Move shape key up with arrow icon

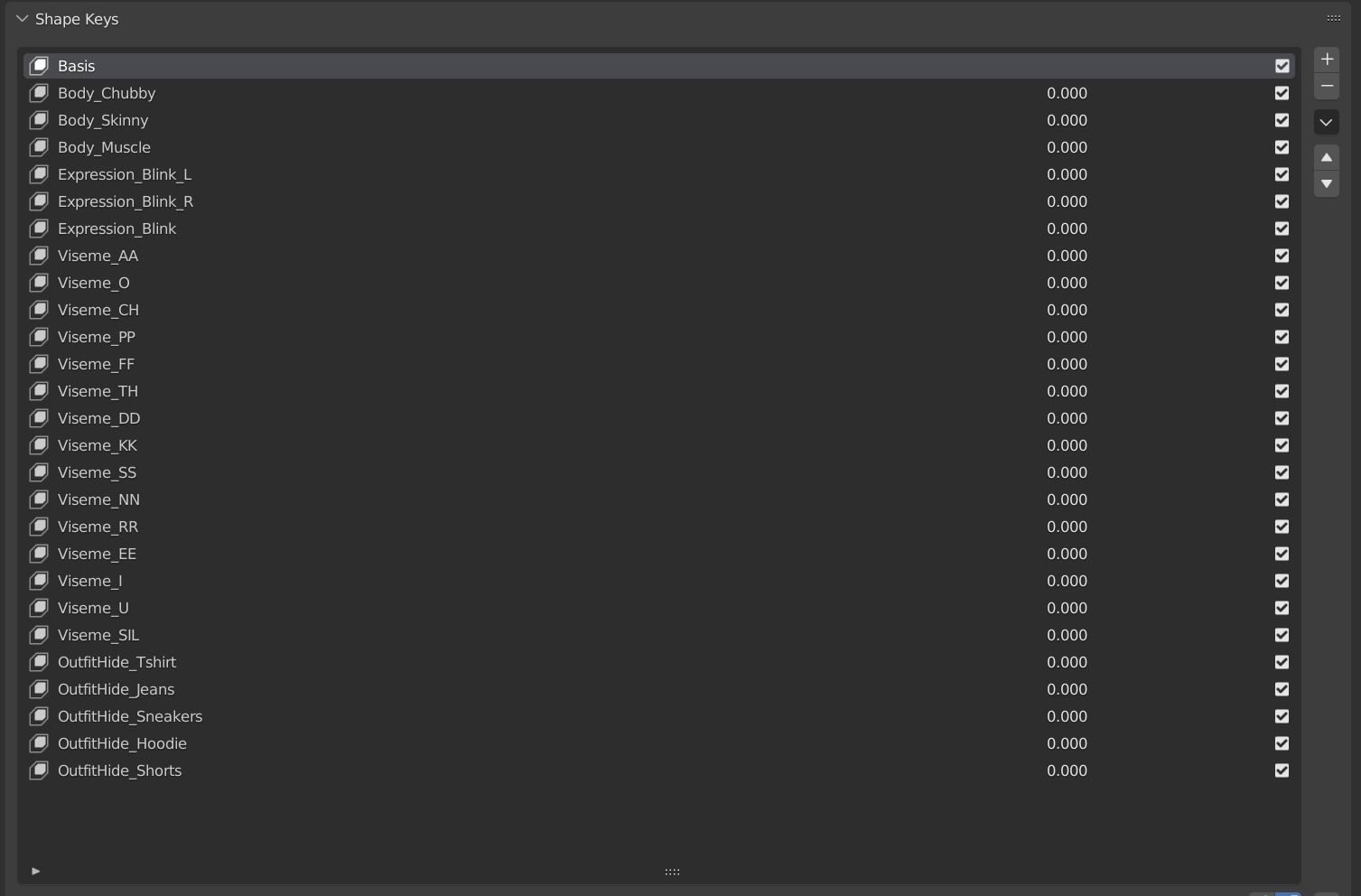[1326, 158]
